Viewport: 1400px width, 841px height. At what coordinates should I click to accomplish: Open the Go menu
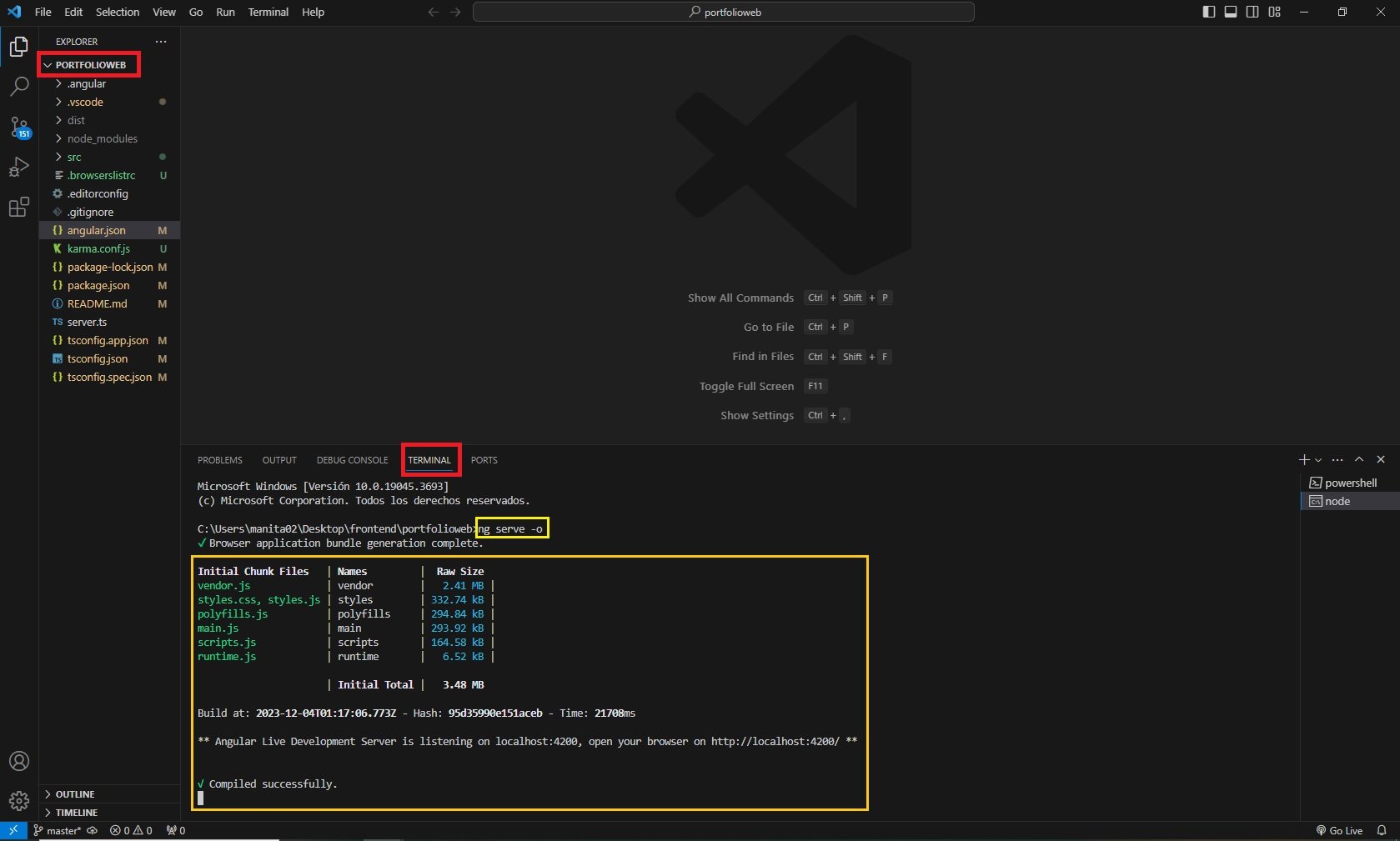pos(196,12)
